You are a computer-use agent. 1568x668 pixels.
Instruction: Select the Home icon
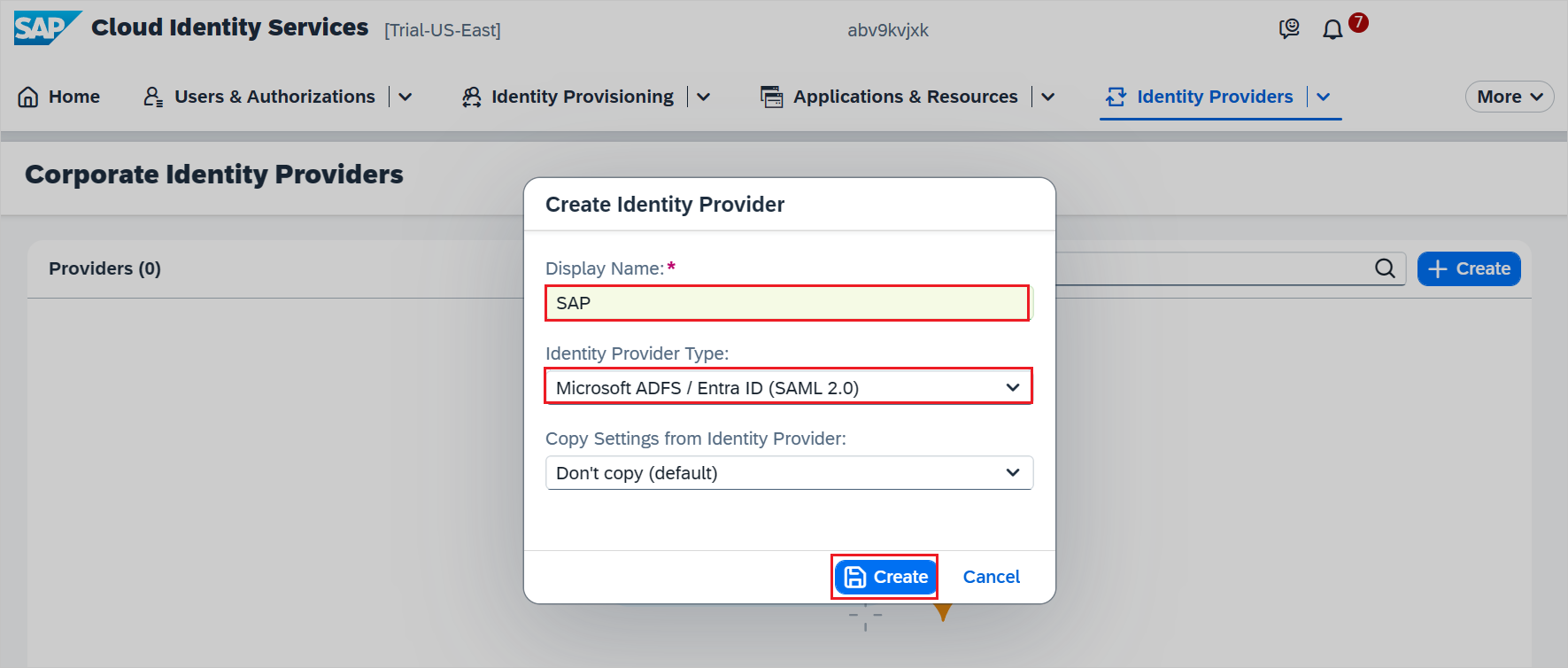[27, 97]
